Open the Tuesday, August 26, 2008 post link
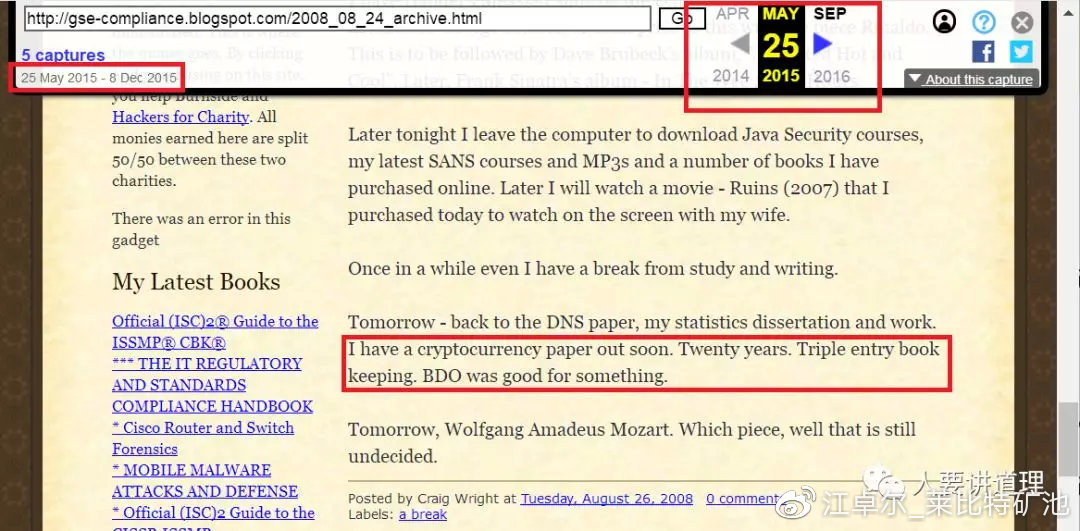 pyautogui.click(x=607, y=499)
